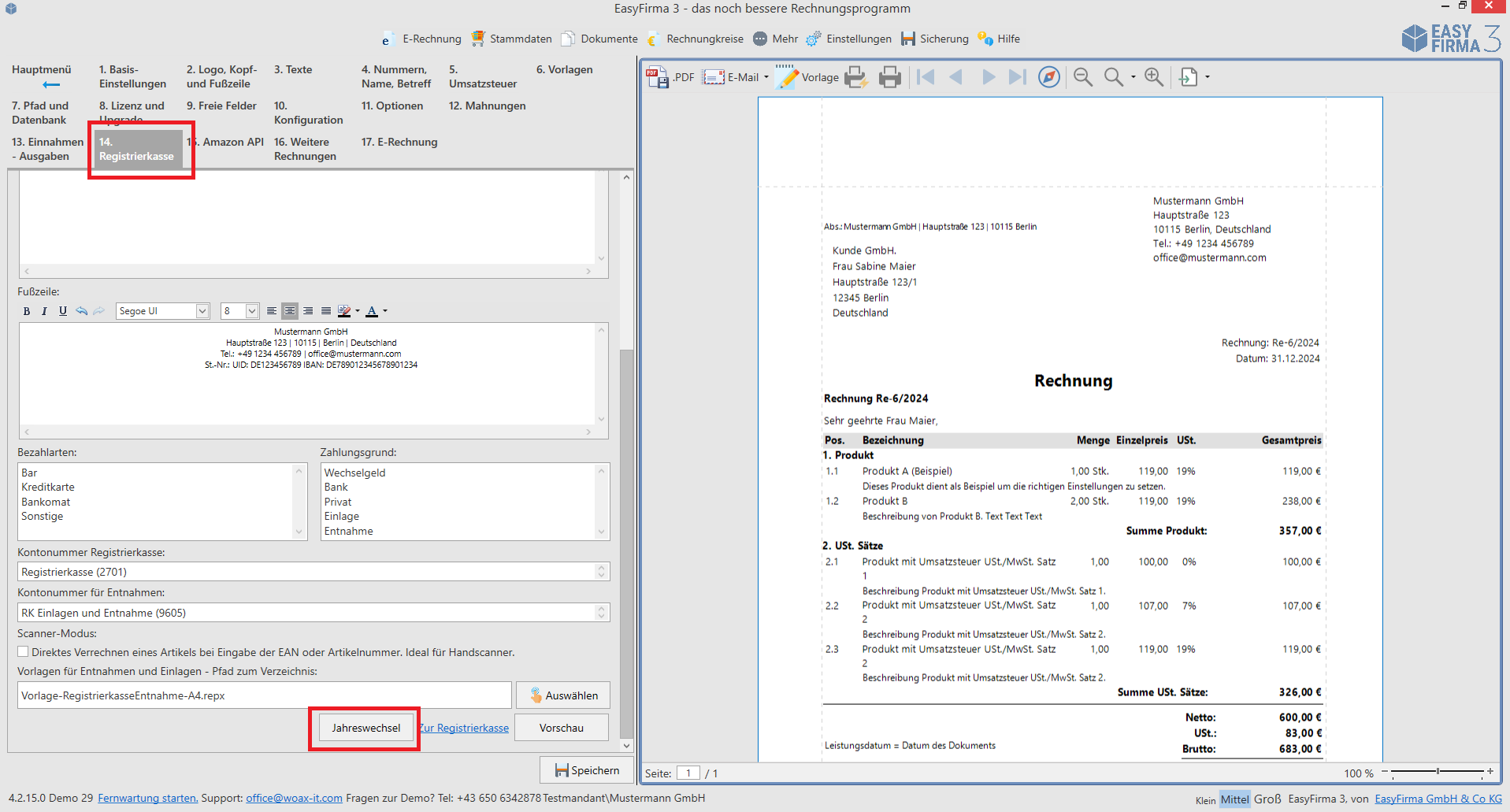Open the Sicherung menu
This screenshot has width=1510, height=812.
click(935, 39)
